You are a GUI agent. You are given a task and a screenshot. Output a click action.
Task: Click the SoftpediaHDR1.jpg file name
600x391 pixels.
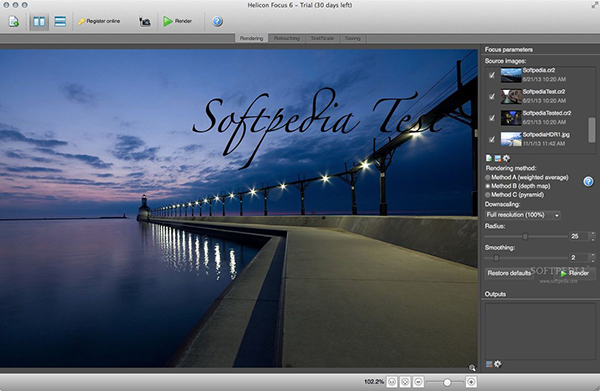(x=546, y=135)
